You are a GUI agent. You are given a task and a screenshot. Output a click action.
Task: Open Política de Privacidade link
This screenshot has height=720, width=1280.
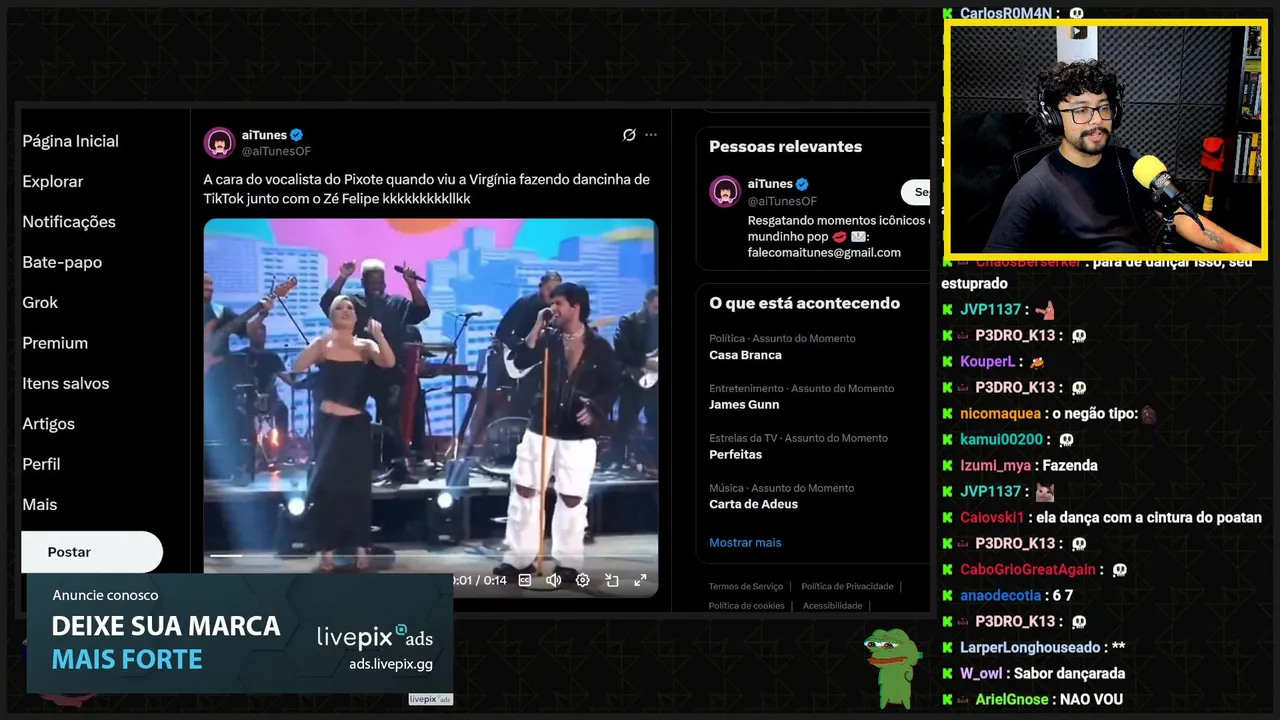(x=847, y=586)
